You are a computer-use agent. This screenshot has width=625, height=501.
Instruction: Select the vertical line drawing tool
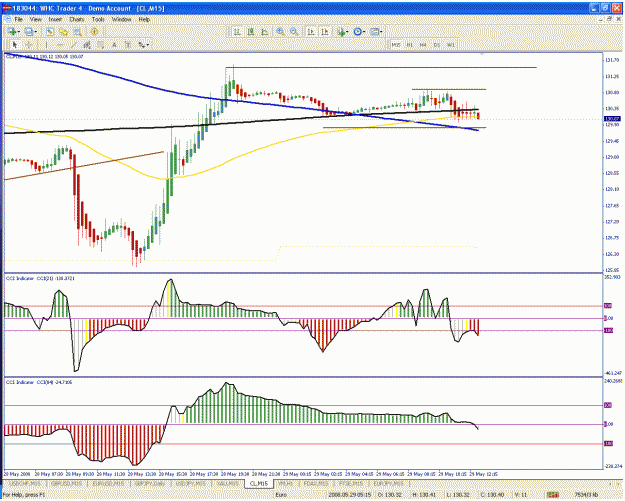[x=46, y=45]
